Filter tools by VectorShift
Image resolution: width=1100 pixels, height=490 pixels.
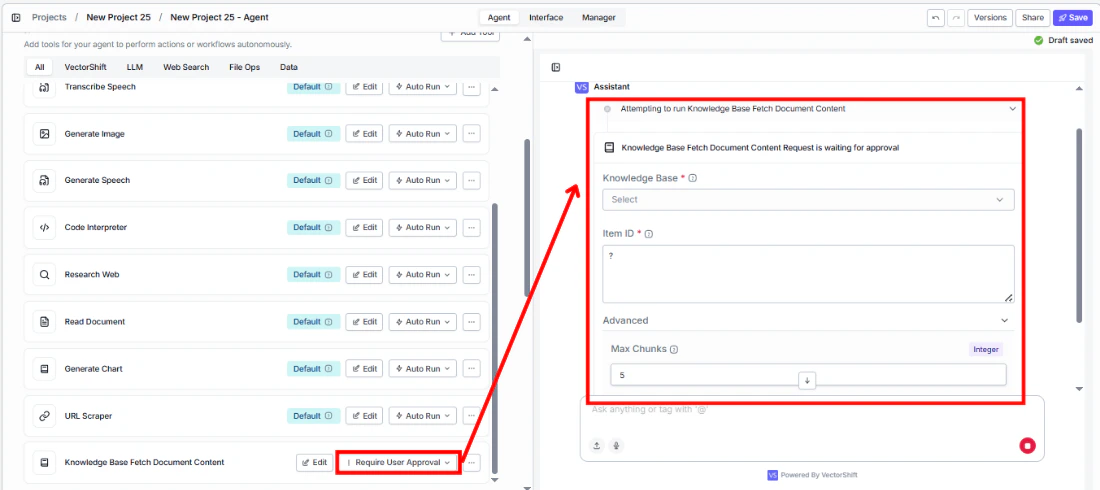tap(85, 67)
